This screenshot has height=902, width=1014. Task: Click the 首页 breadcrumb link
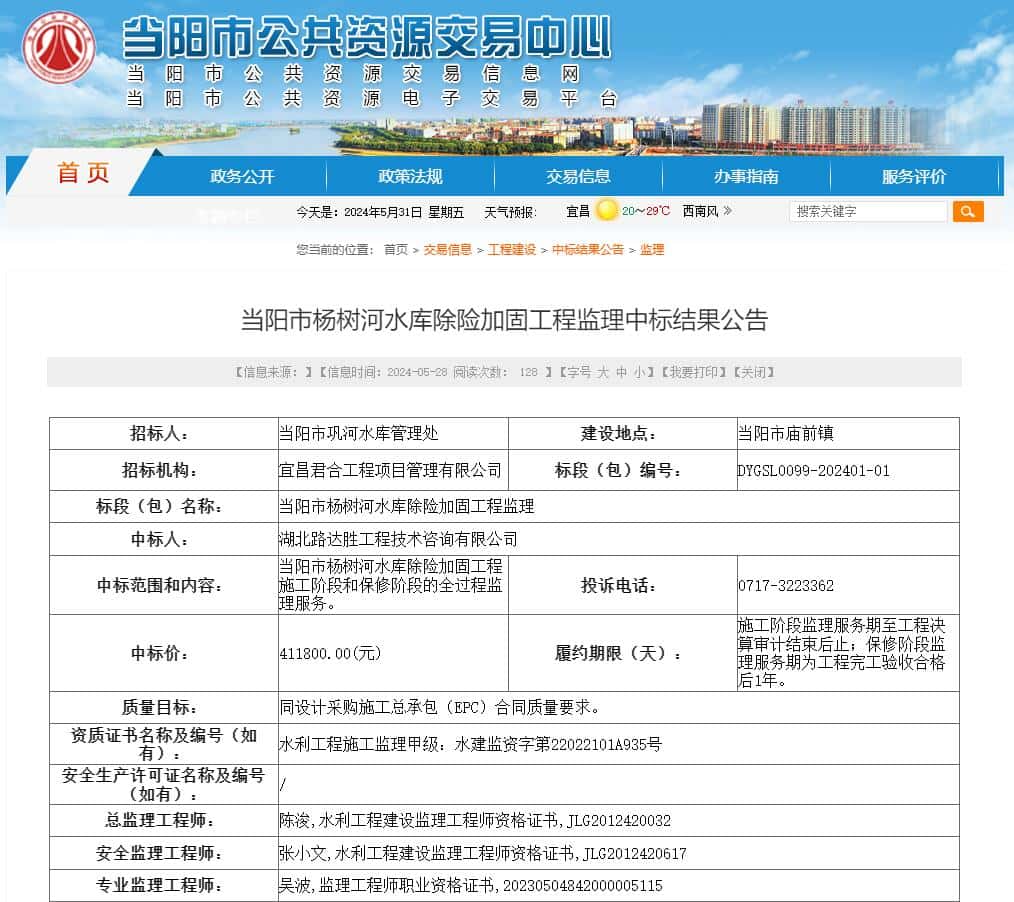(396, 250)
